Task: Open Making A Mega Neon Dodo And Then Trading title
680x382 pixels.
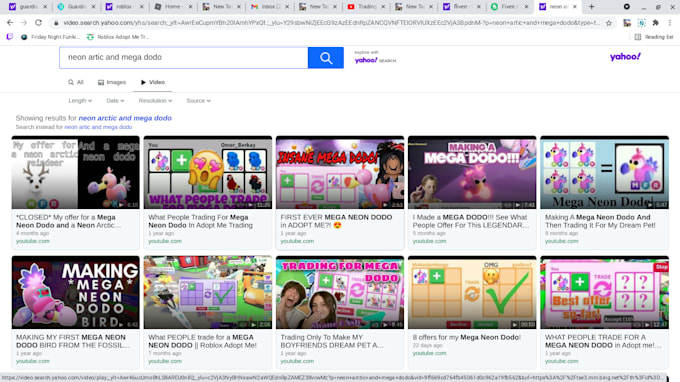Action: [x=600, y=221]
